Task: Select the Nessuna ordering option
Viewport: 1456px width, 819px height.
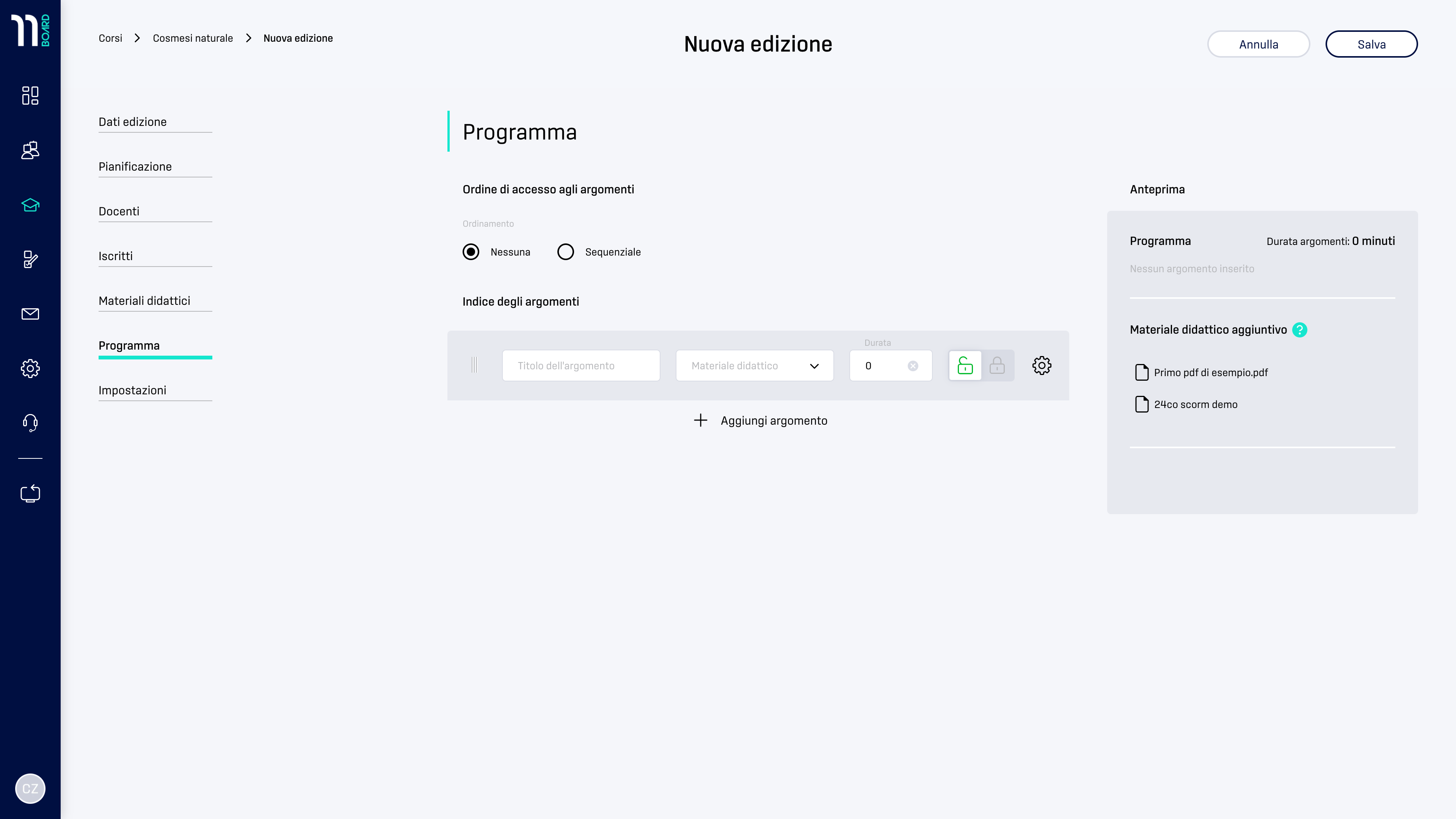Action: (x=471, y=251)
